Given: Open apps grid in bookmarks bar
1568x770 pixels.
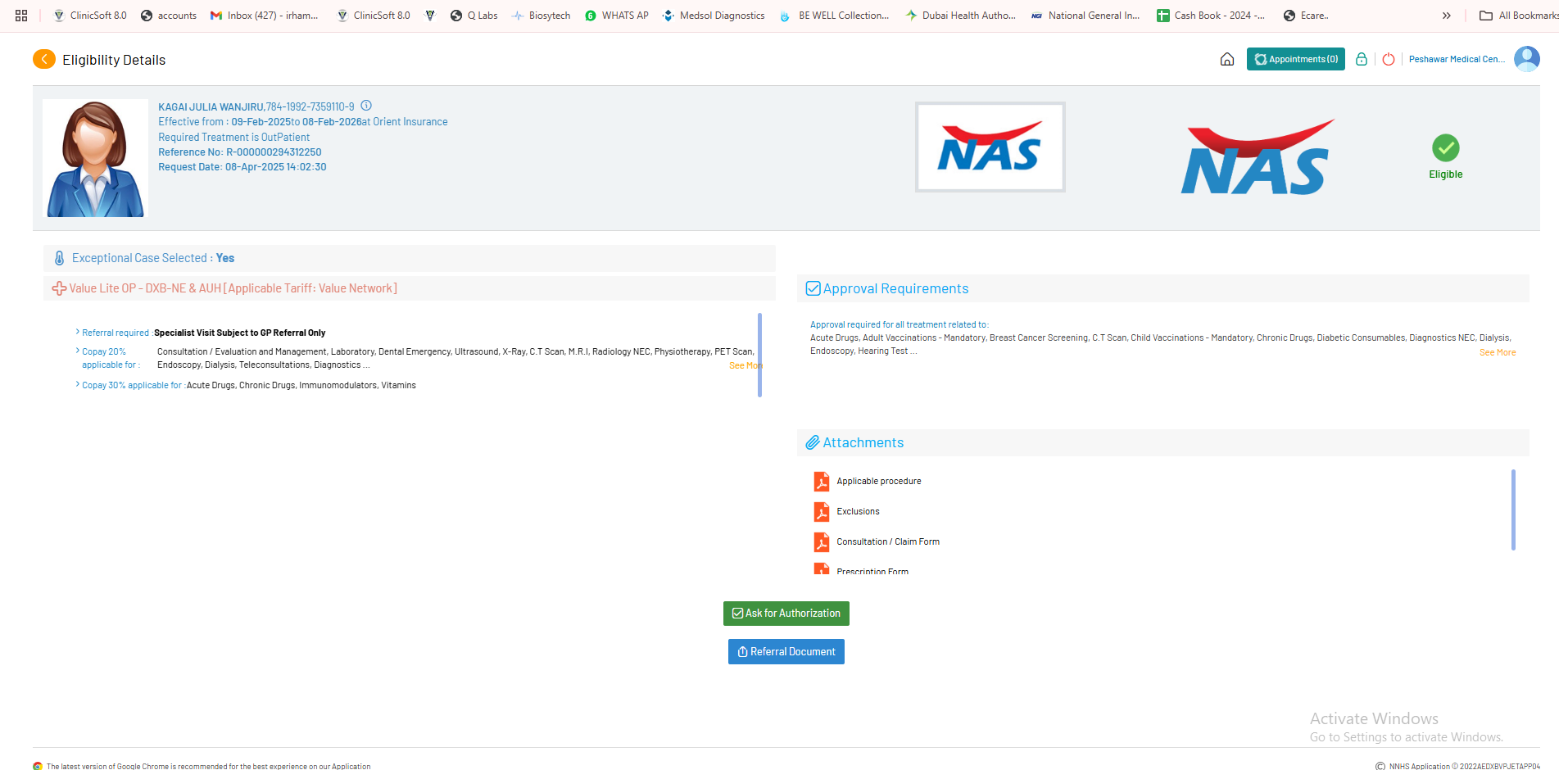Looking at the screenshot, I should (21, 16).
